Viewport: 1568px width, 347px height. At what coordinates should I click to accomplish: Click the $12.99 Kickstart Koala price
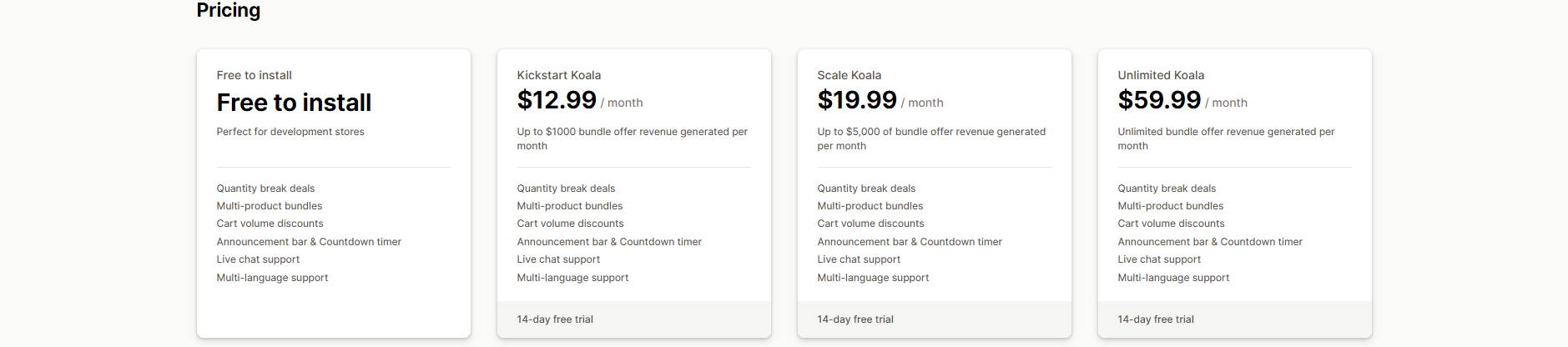(x=557, y=100)
